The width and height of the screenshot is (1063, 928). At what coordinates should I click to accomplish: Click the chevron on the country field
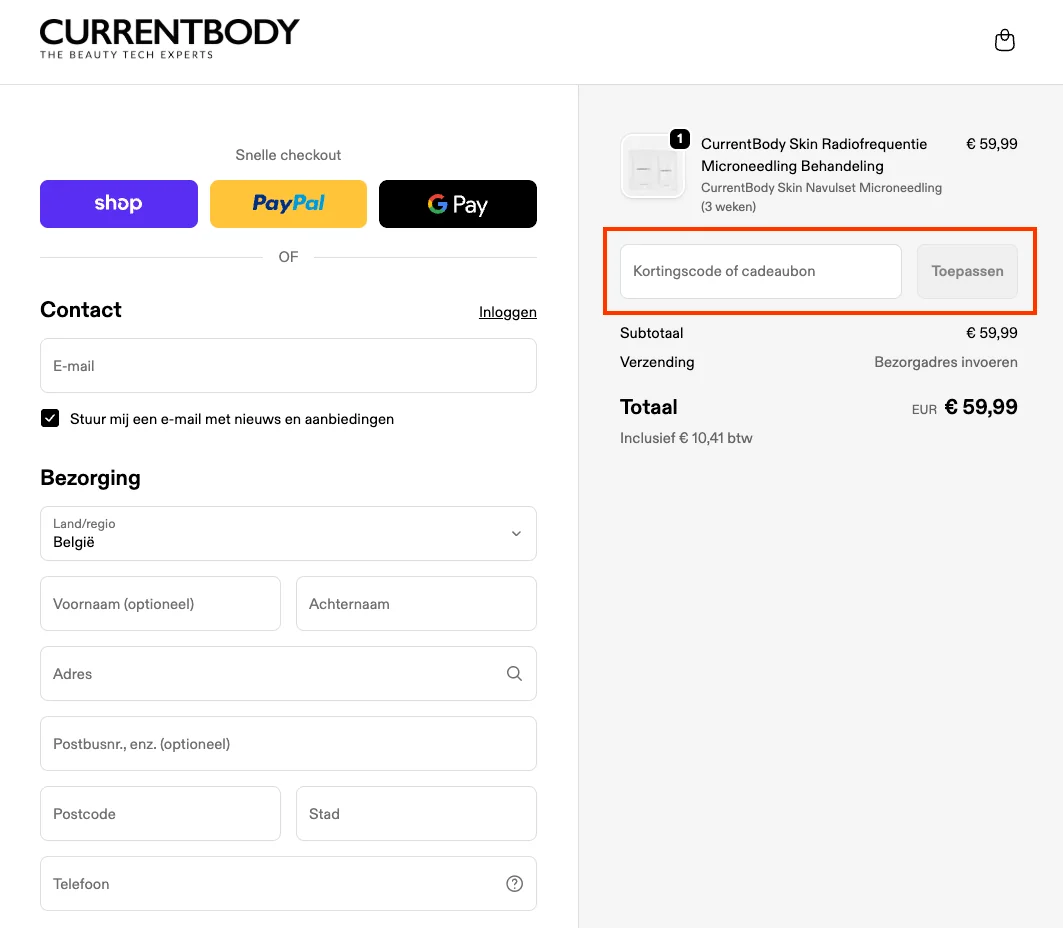(516, 533)
